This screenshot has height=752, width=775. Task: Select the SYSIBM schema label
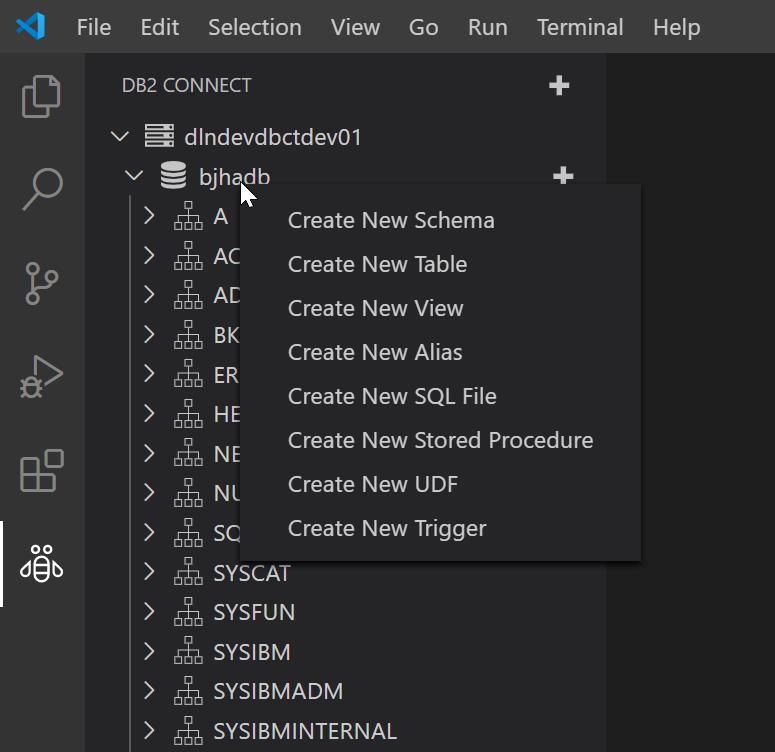click(x=252, y=652)
